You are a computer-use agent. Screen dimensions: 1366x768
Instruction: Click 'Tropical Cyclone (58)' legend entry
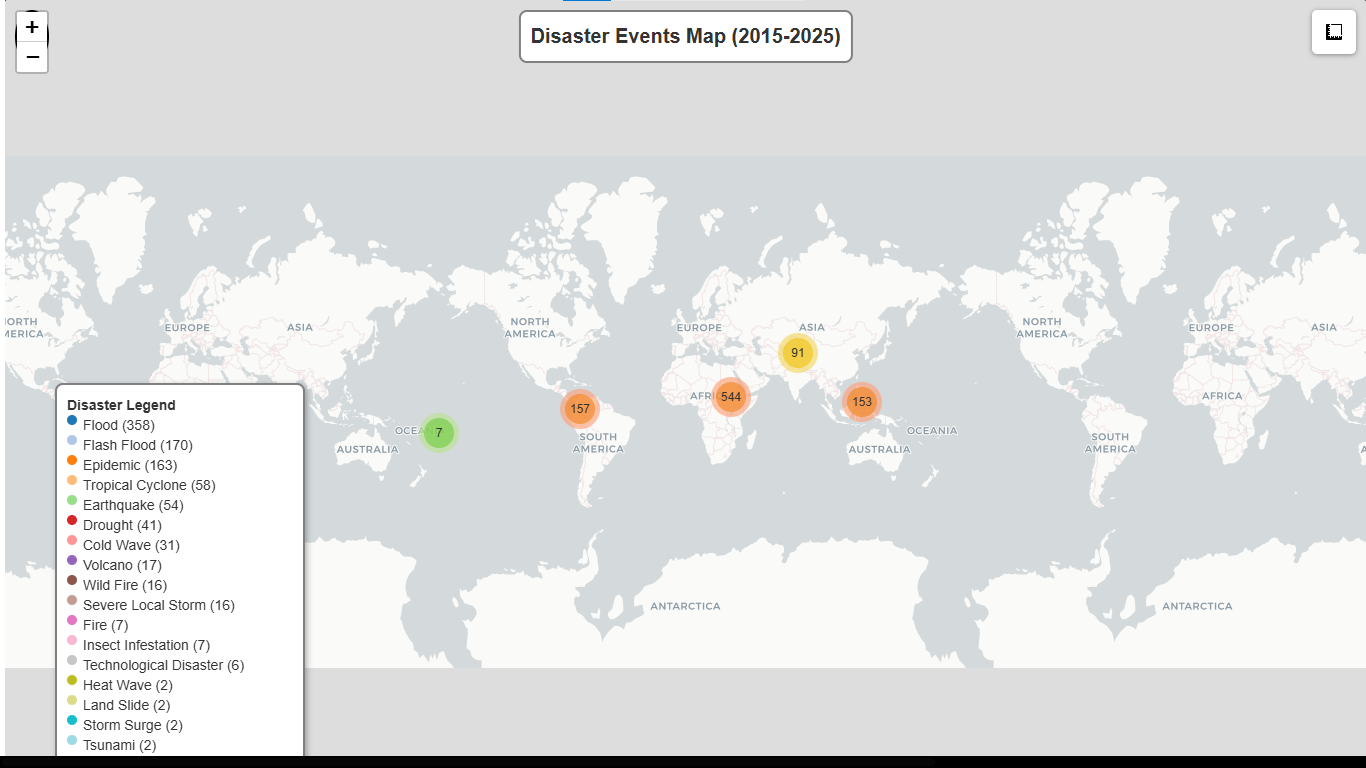(x=149, y=485)
